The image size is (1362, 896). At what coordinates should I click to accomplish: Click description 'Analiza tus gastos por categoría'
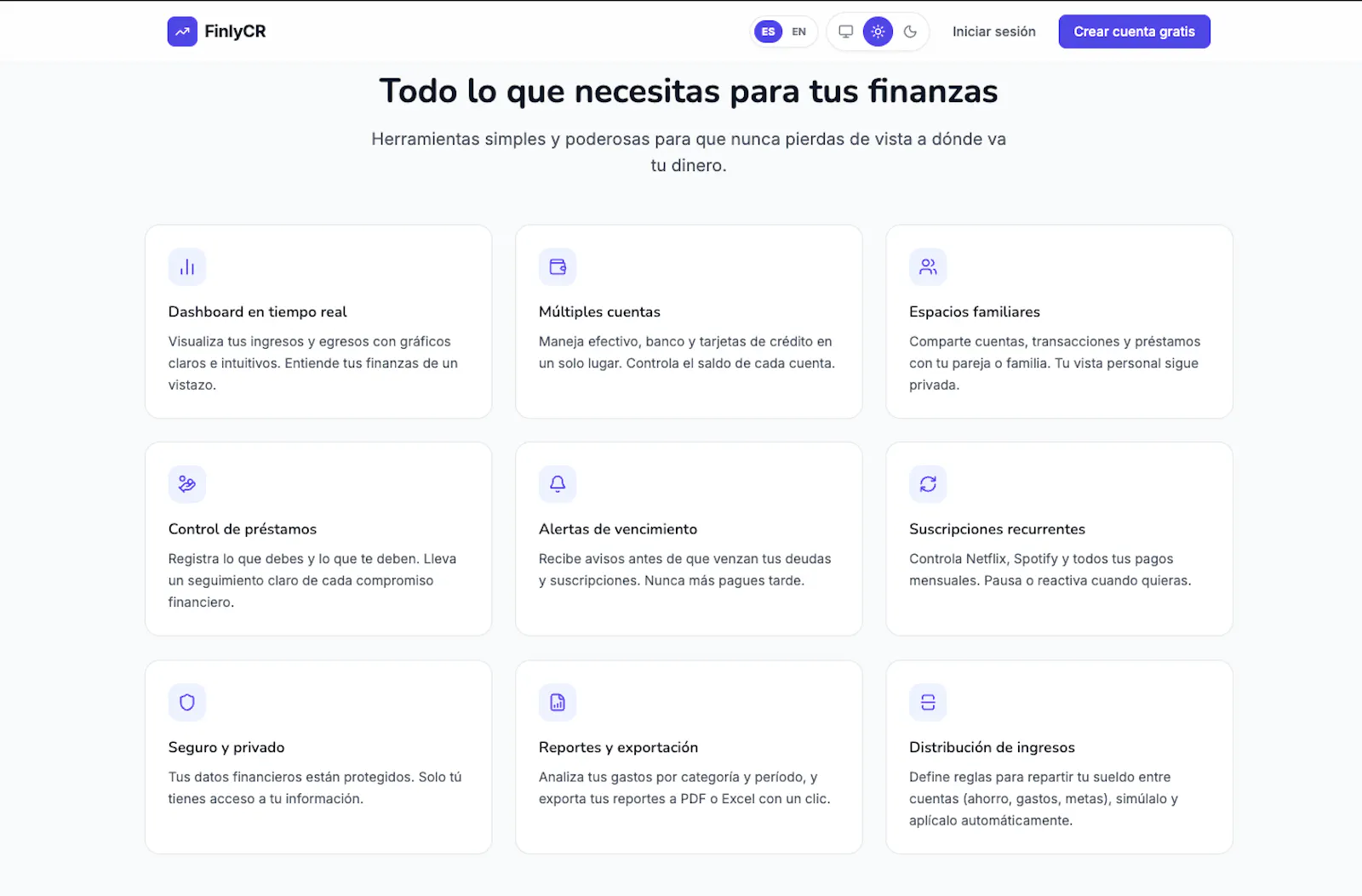[x=684, y=788]
